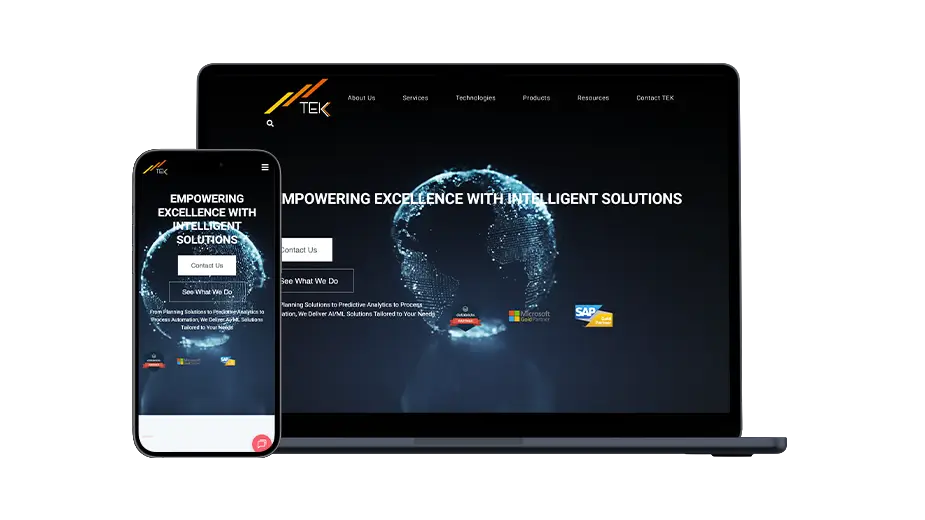Click the Databricks partner badge on laptop

click(466, 317)
